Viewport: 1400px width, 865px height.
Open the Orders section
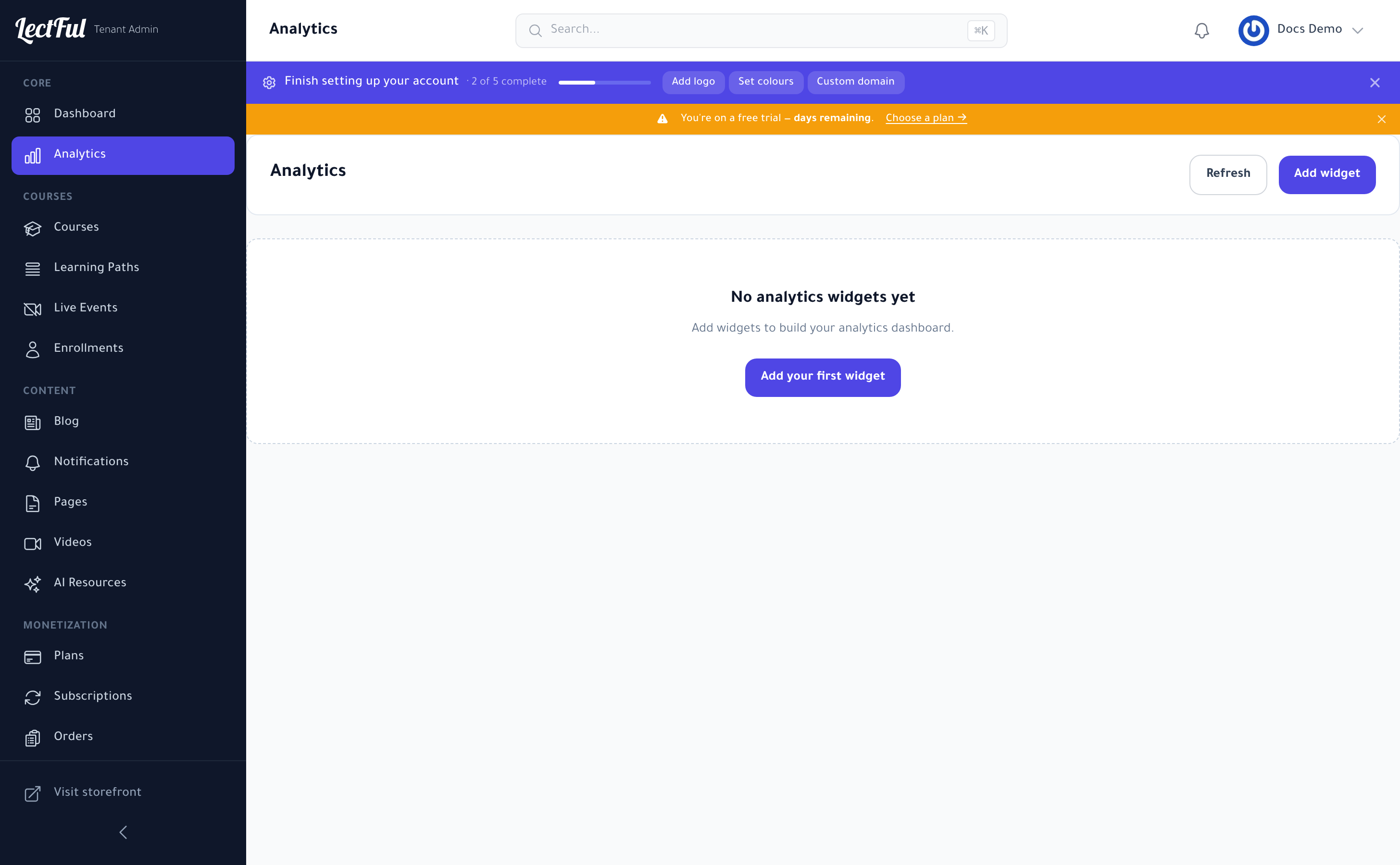pos(123,738)
